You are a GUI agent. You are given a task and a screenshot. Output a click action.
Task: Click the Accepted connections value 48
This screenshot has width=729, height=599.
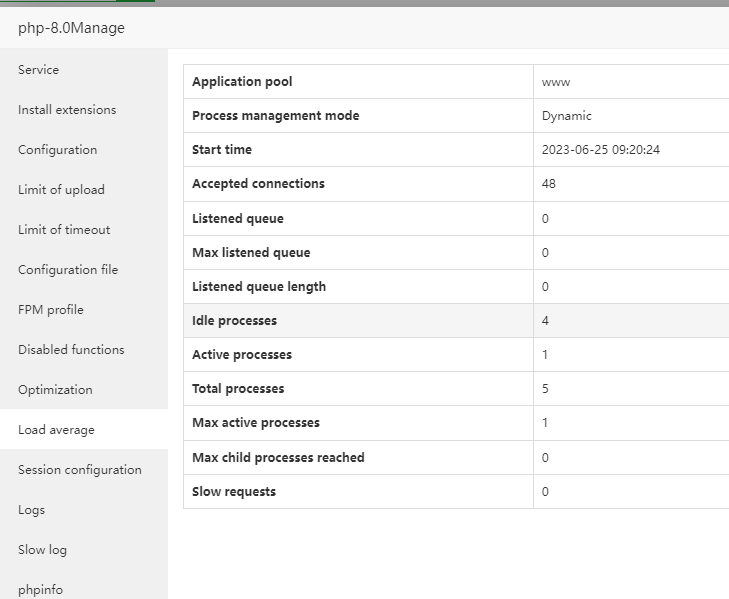pos(549,184)
